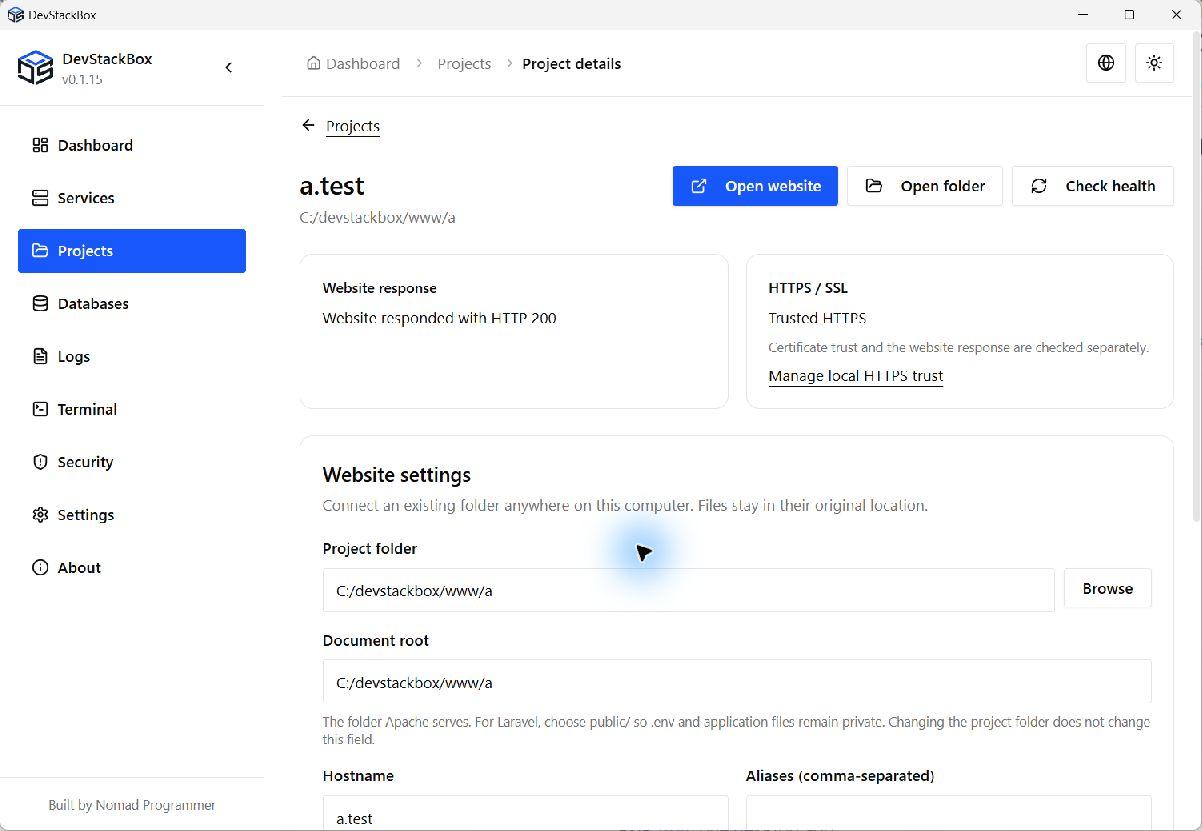Image resolution: width=1202 pixels, height=831 pixels.
Task: Close the DevStackBox window
Action: [x=1176, y=15]
